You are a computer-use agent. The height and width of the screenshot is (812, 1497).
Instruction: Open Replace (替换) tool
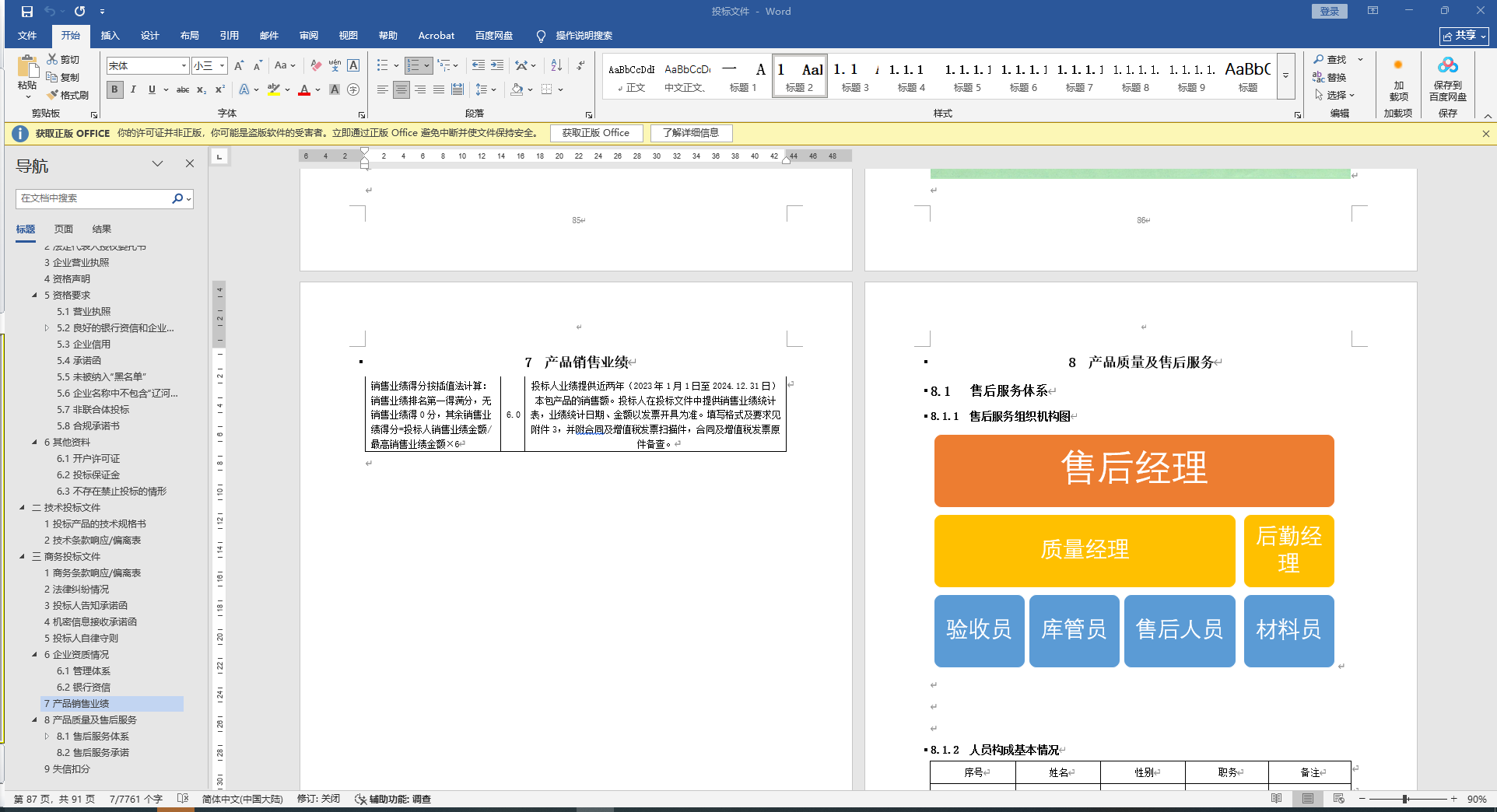(x=1330, y=77)
